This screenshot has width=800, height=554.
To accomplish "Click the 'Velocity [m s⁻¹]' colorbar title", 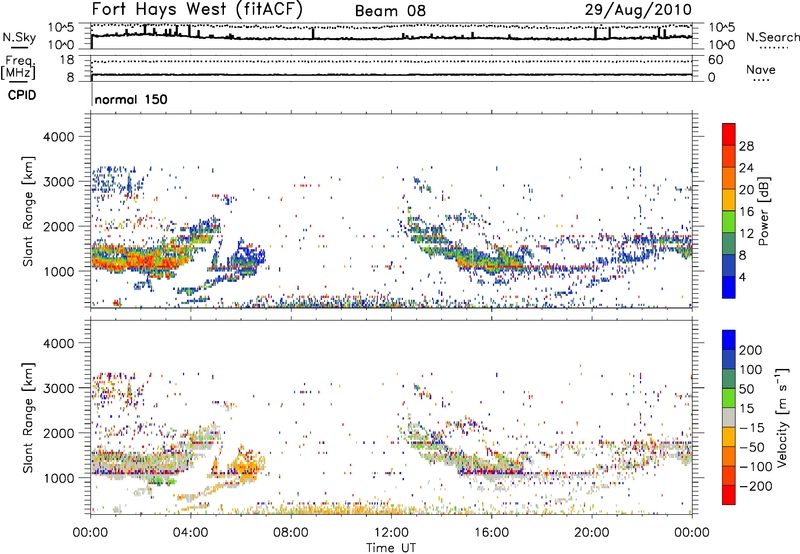I will click(x=782, y=417).
